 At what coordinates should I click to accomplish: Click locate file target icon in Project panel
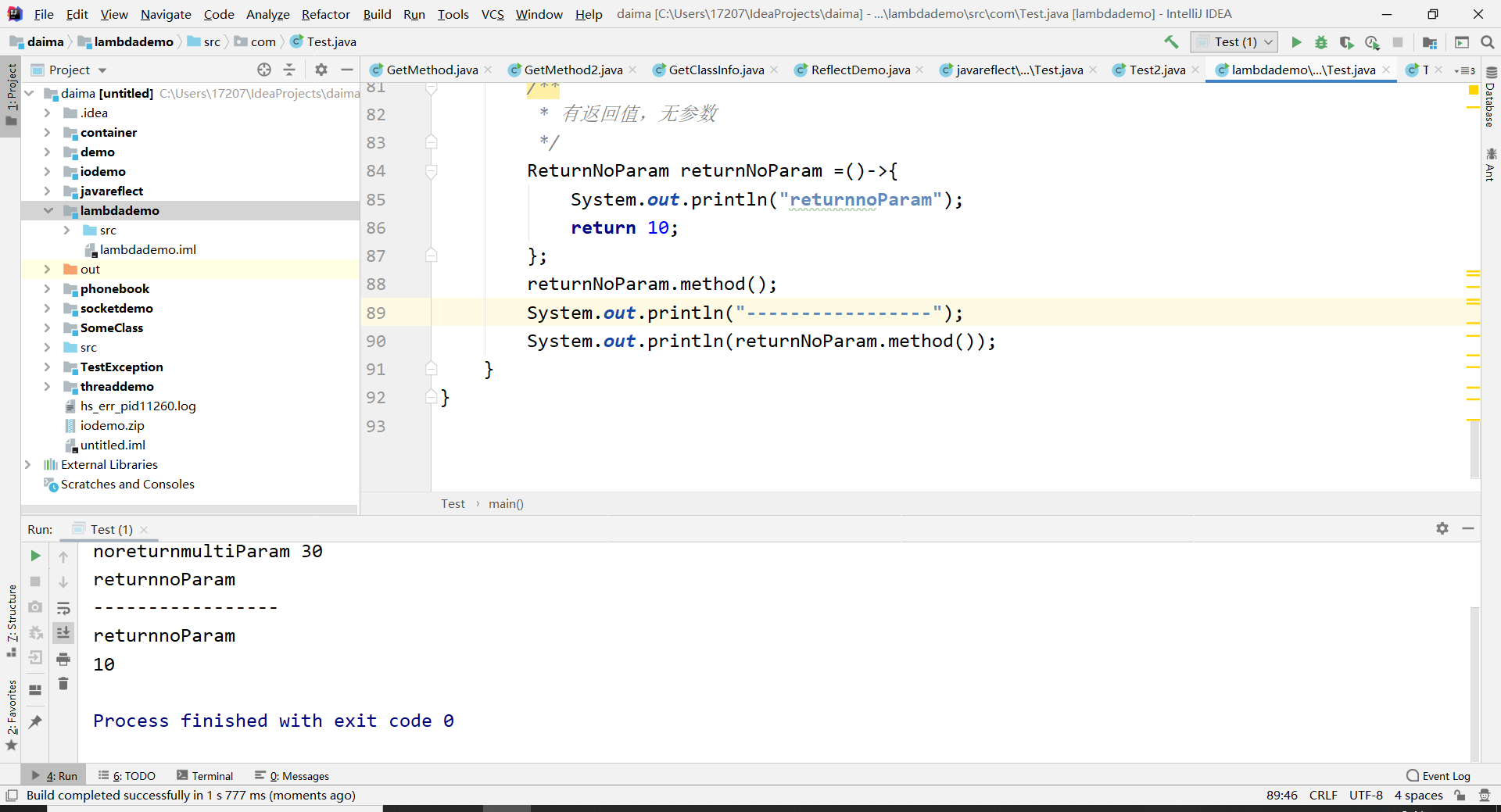(264, 70)
